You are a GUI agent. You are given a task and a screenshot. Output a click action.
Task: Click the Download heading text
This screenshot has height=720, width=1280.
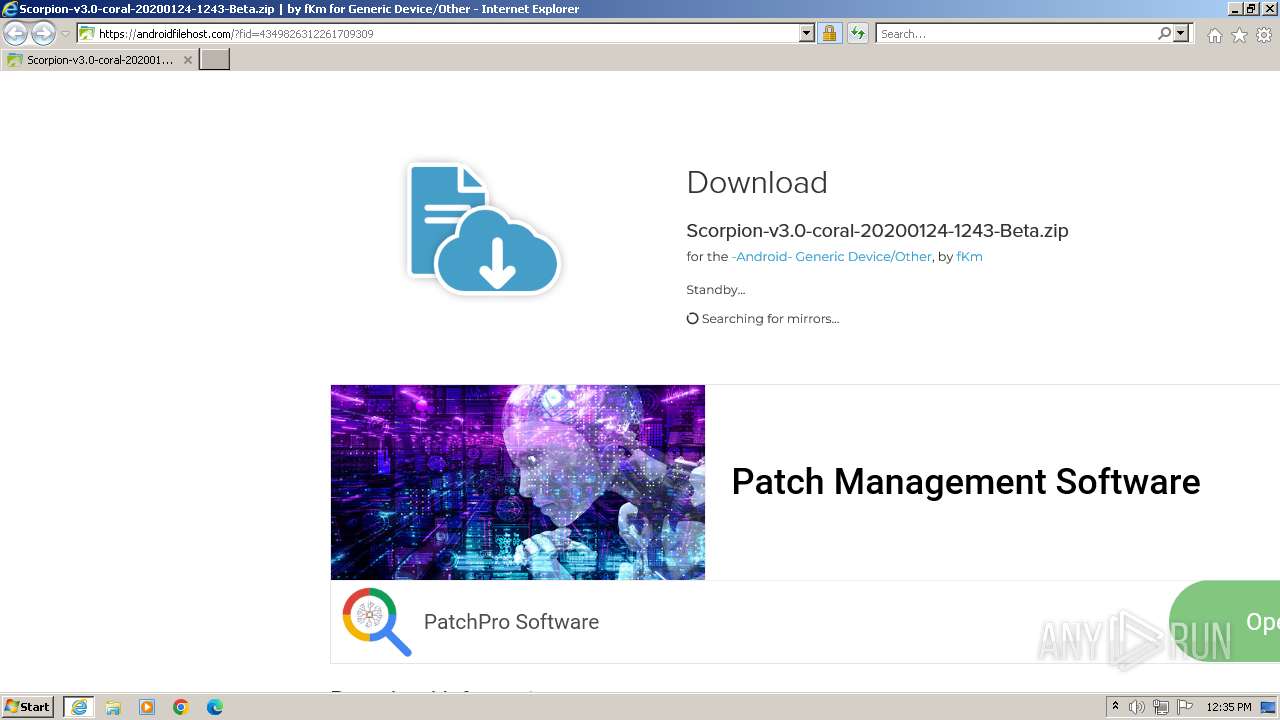(x=757, y=183)
